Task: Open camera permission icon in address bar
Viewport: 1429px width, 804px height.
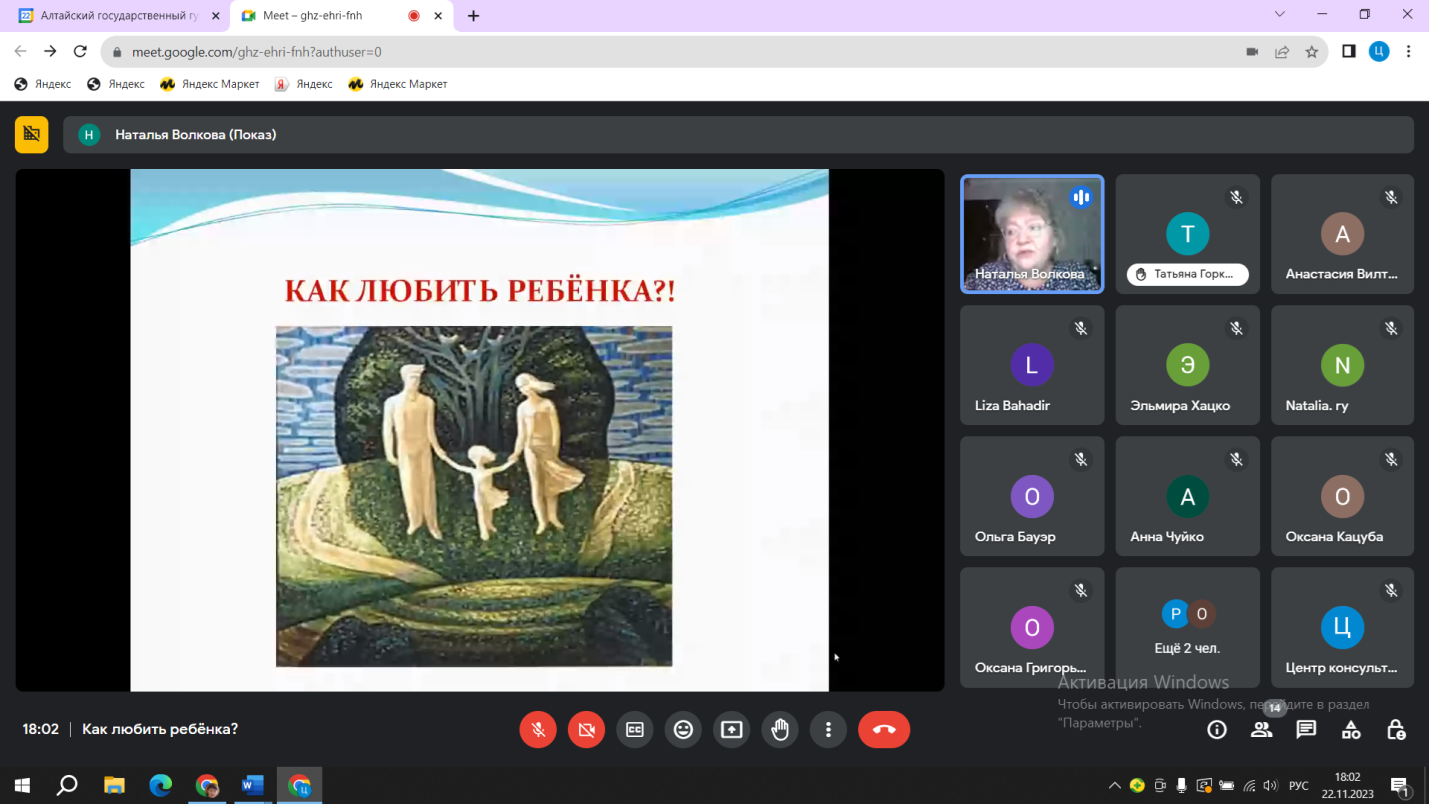Action: point(1252,52)
